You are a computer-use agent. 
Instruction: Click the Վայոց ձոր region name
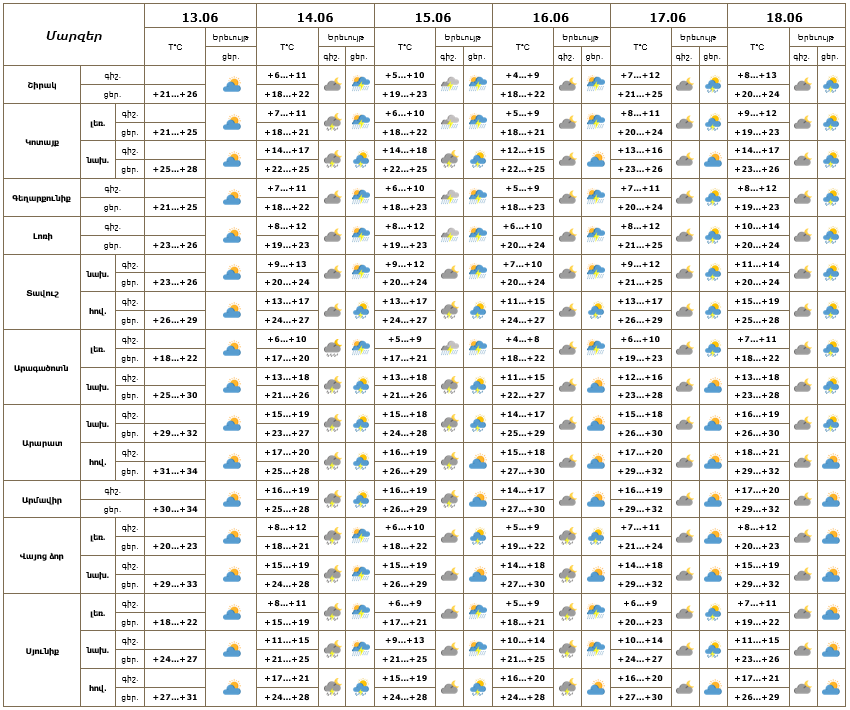(x=42, y=556)
